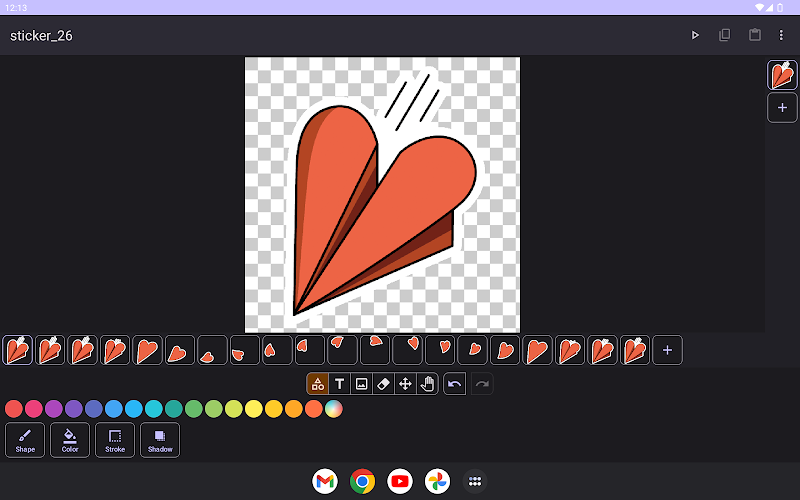Copy the frame using copy icon
The width and height of the screenshot is (800, 500).
725,35
